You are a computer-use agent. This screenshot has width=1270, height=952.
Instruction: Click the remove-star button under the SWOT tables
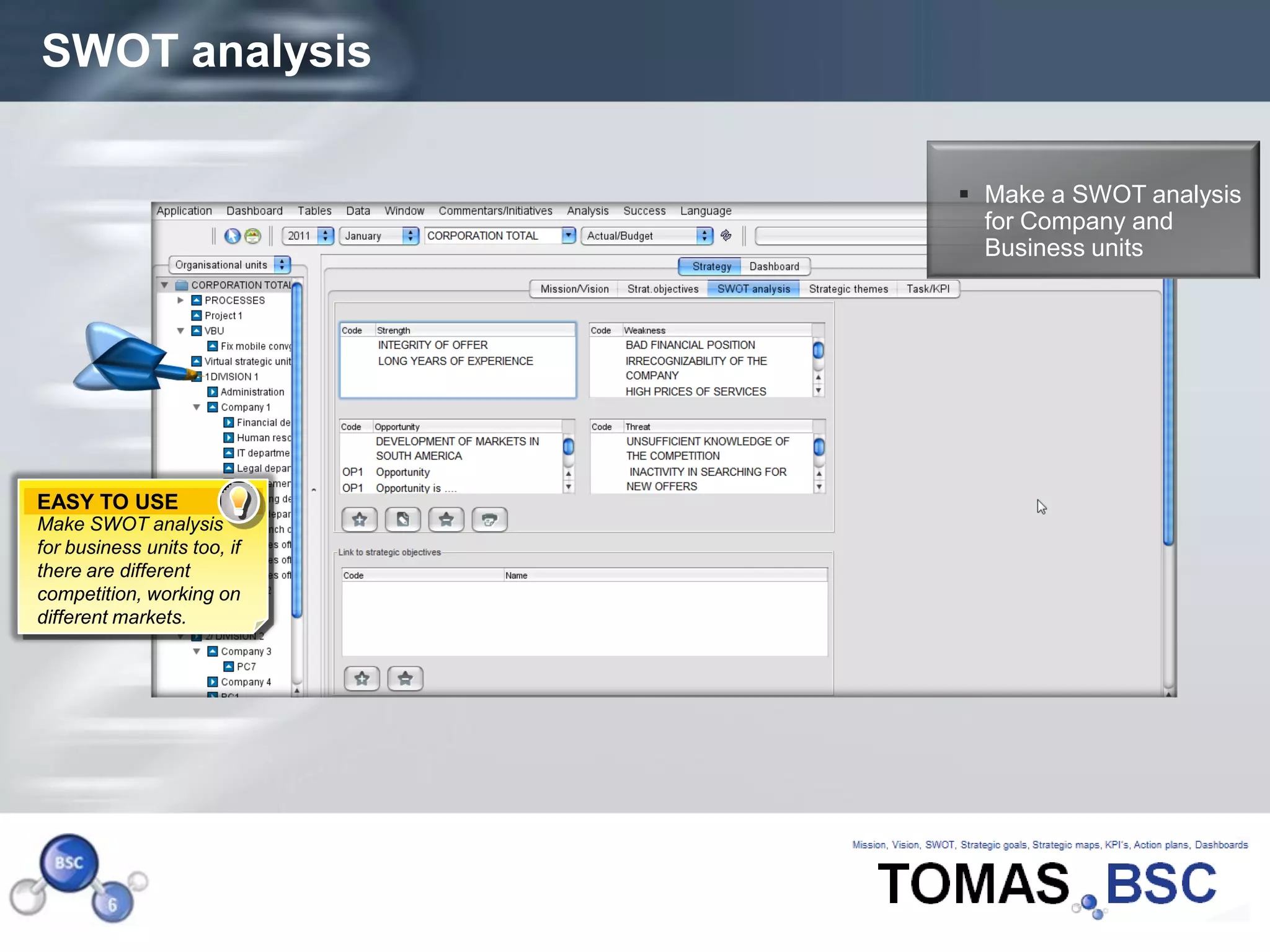tap(446, 519)
